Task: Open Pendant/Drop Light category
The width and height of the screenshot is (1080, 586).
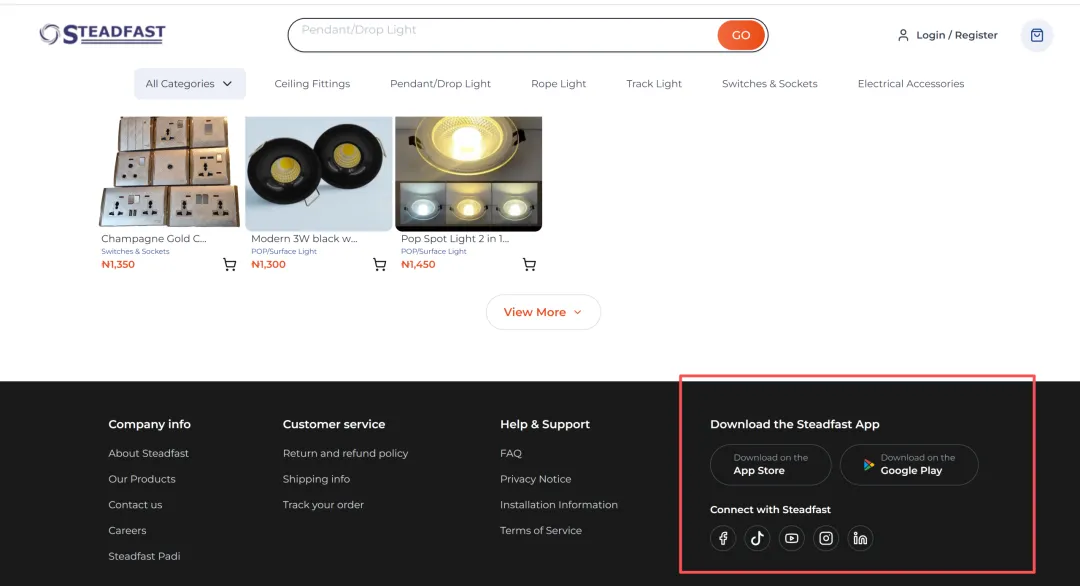Action: coord(440,83)
